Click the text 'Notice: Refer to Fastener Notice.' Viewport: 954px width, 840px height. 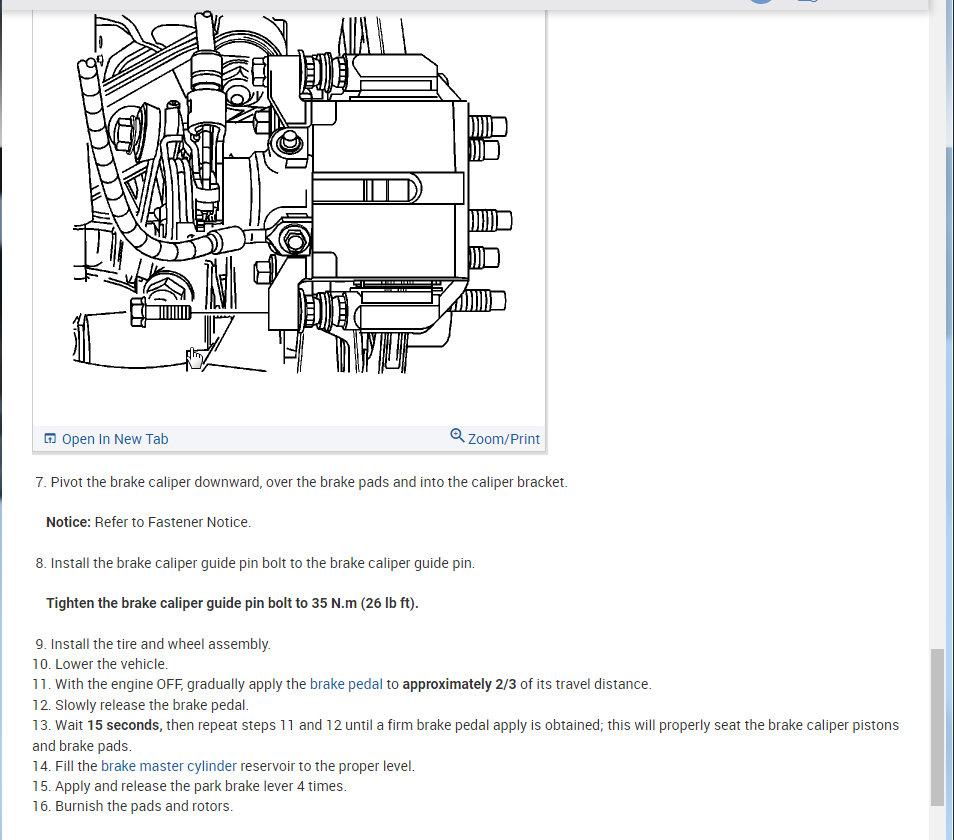click(148, 522)
